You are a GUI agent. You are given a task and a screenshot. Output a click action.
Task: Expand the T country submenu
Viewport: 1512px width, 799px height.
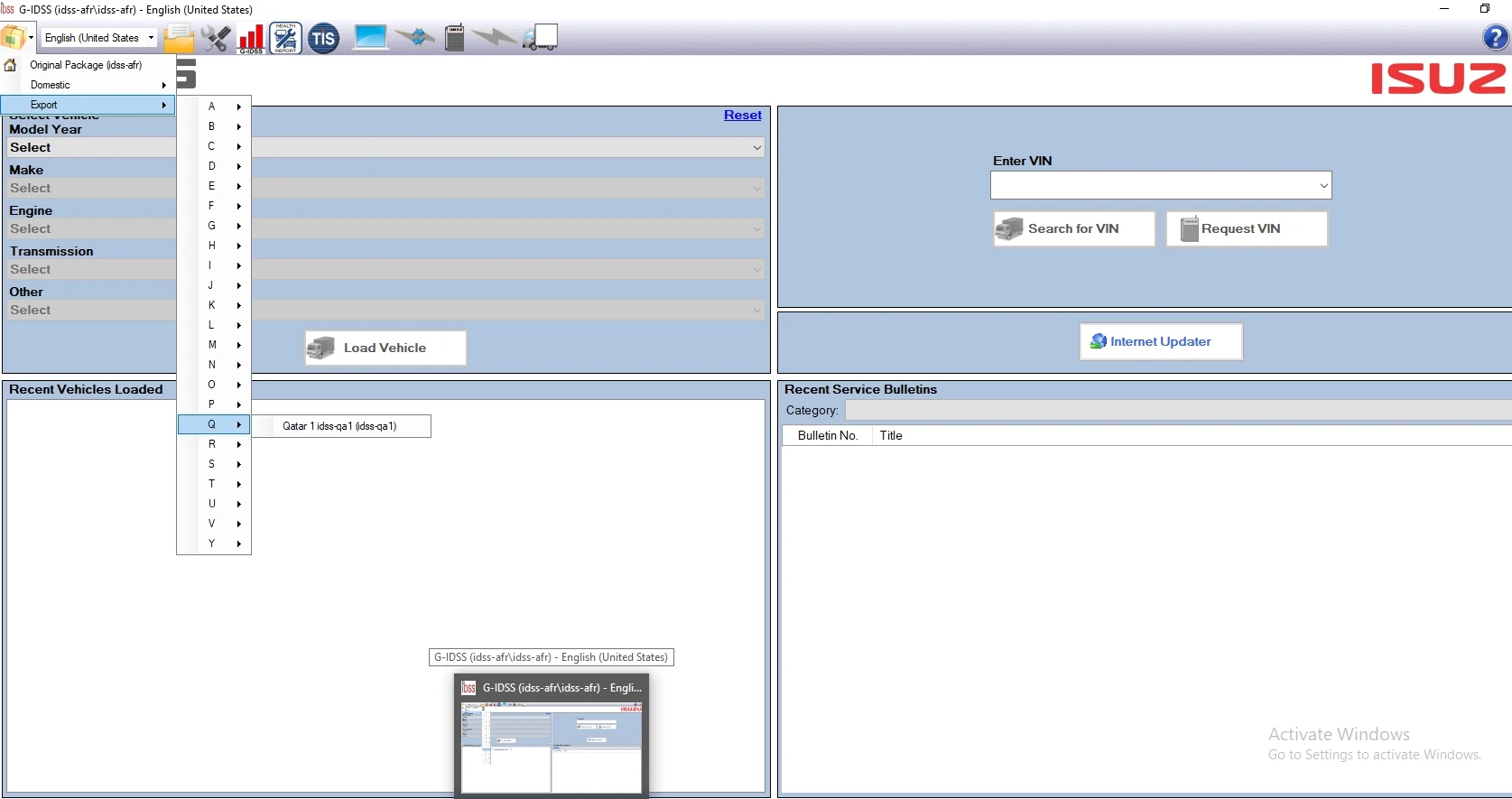214,484
